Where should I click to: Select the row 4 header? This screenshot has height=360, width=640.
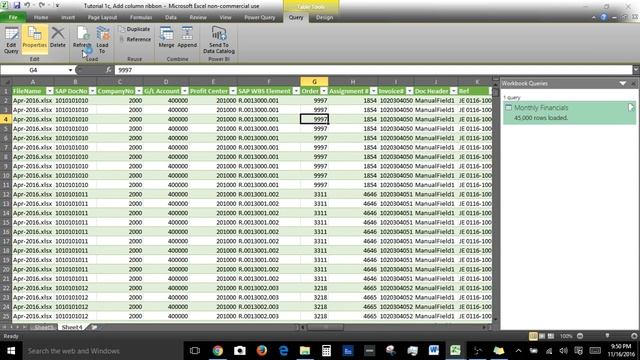pyautogui.click(x=6, y=119)
